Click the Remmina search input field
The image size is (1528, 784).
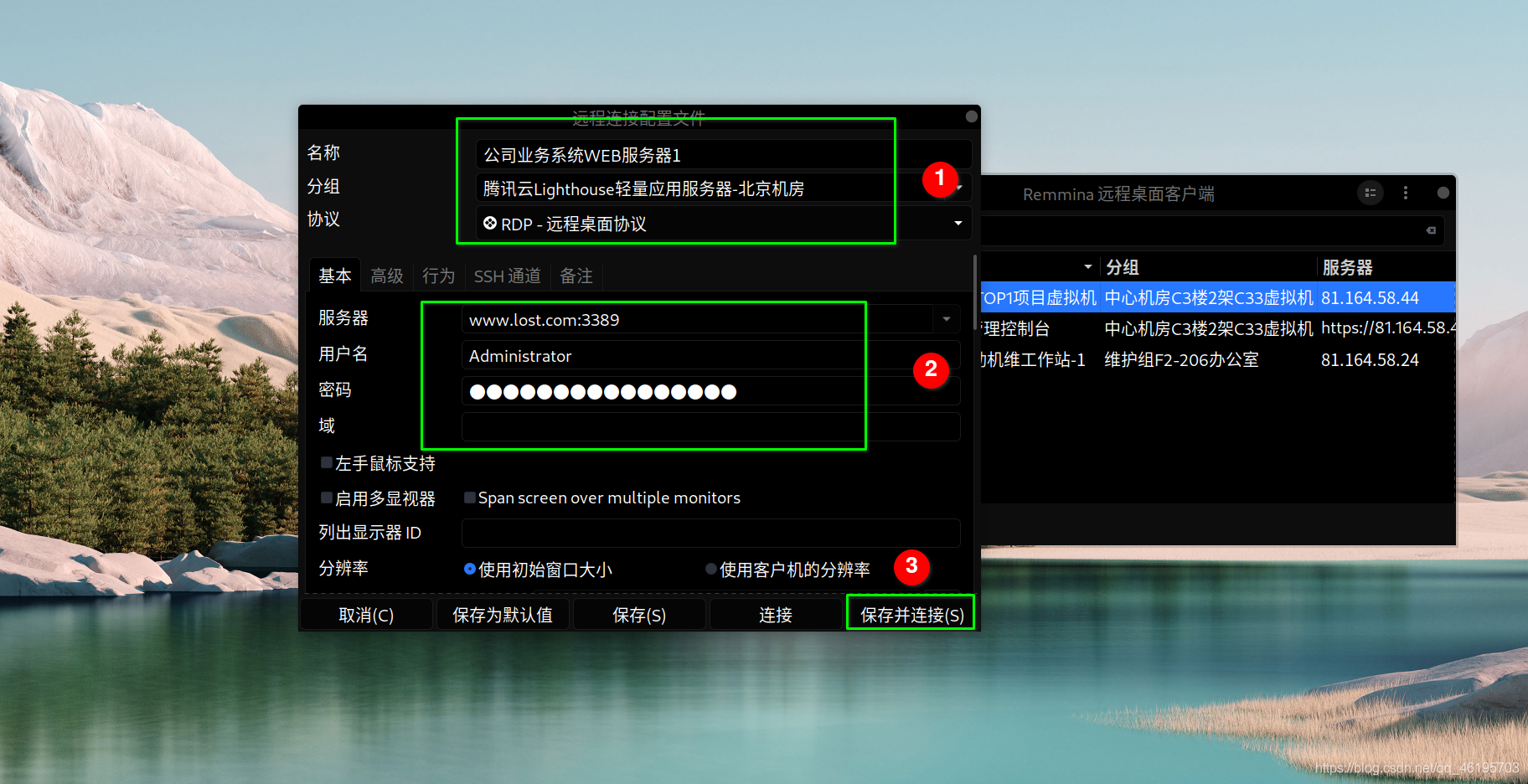coord(1211,230)
